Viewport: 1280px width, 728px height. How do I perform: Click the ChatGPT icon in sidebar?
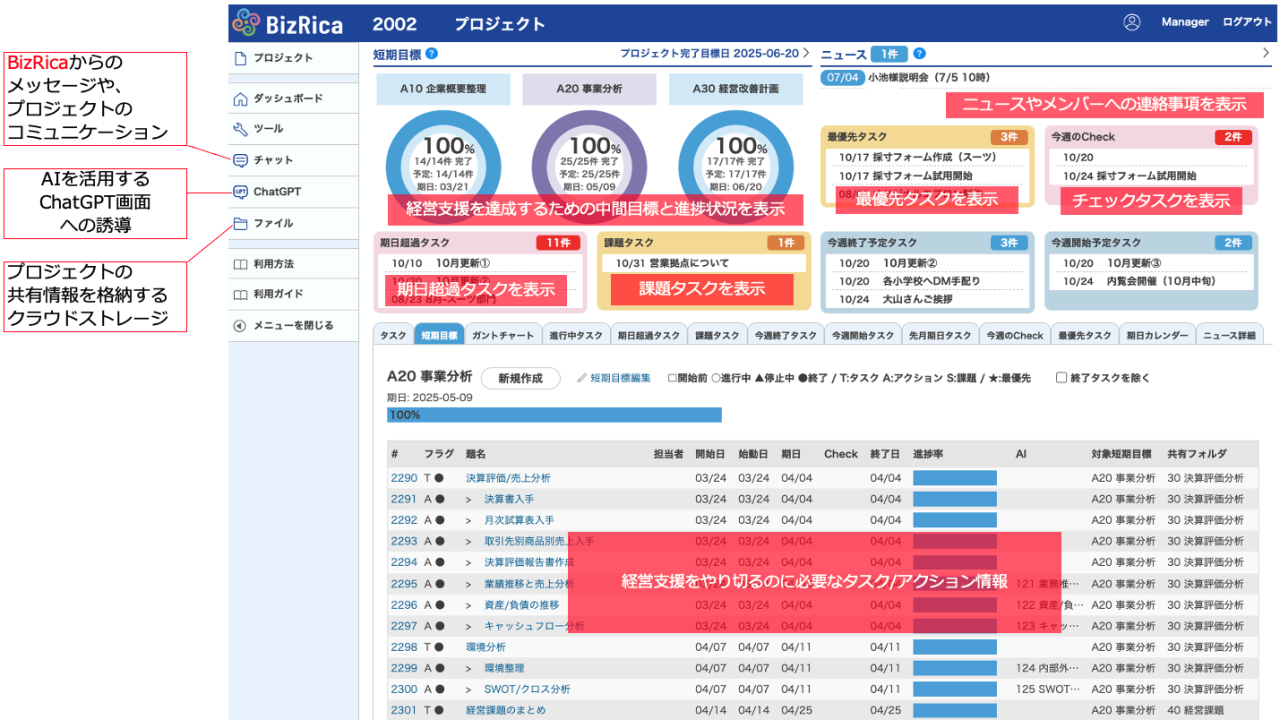click(240, 191)
